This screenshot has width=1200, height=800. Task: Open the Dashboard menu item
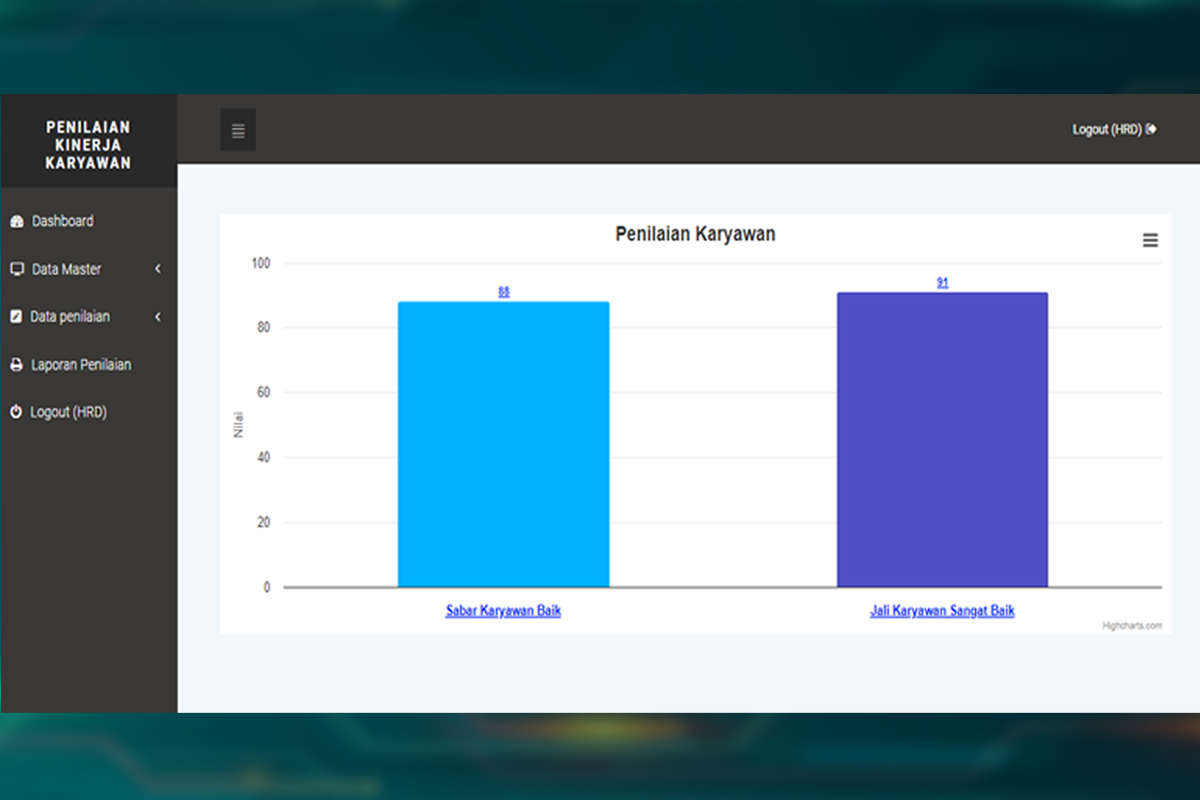click(62, 221)
